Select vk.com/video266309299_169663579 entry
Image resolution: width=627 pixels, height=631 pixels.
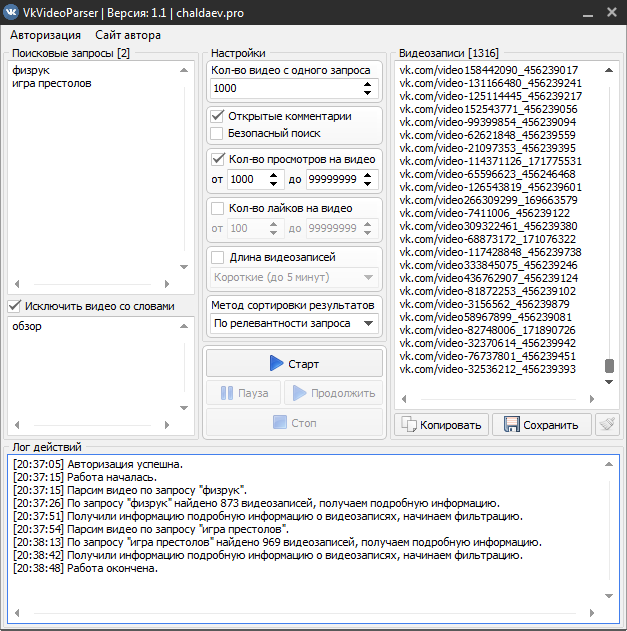(488, 200)
